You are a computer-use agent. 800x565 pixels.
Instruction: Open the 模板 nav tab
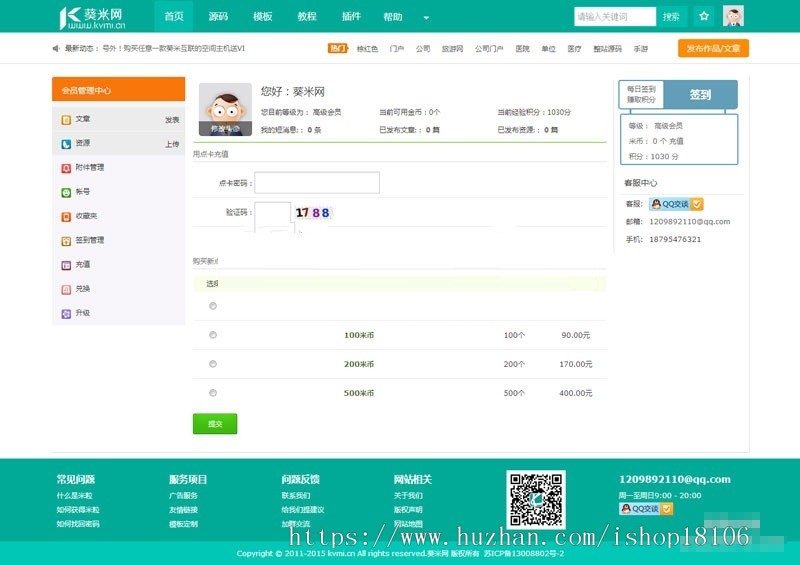coord(262,16)
